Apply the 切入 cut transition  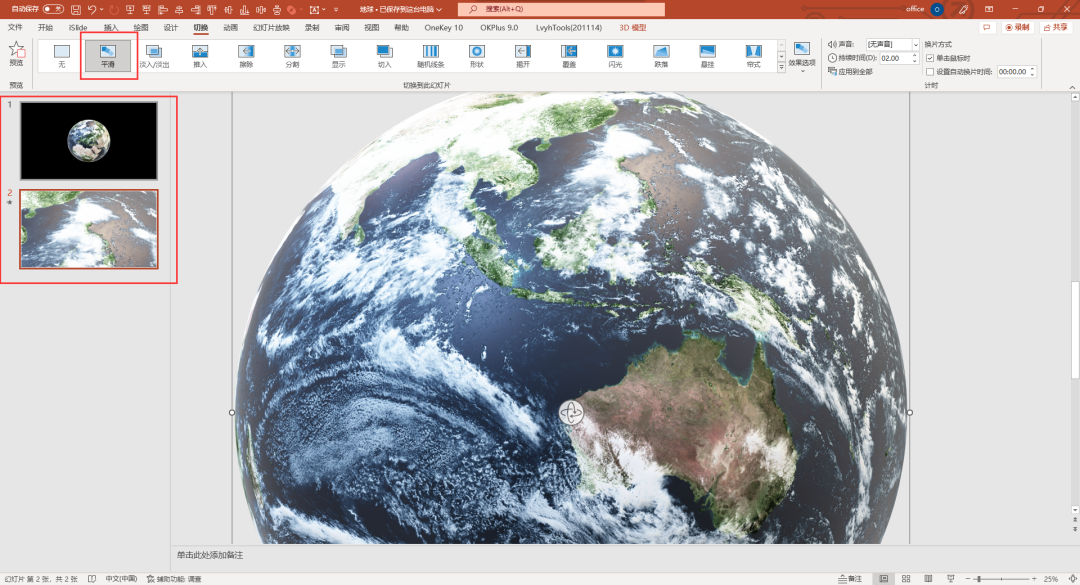[384, 56]
